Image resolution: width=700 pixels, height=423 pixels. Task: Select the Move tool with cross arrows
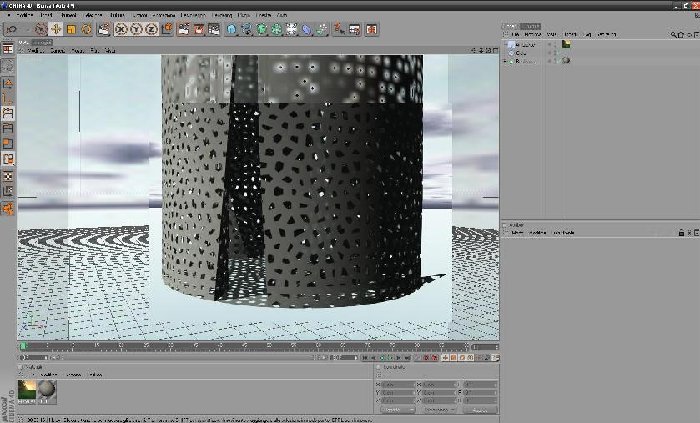pyautogui.click(x=56, y=29)
